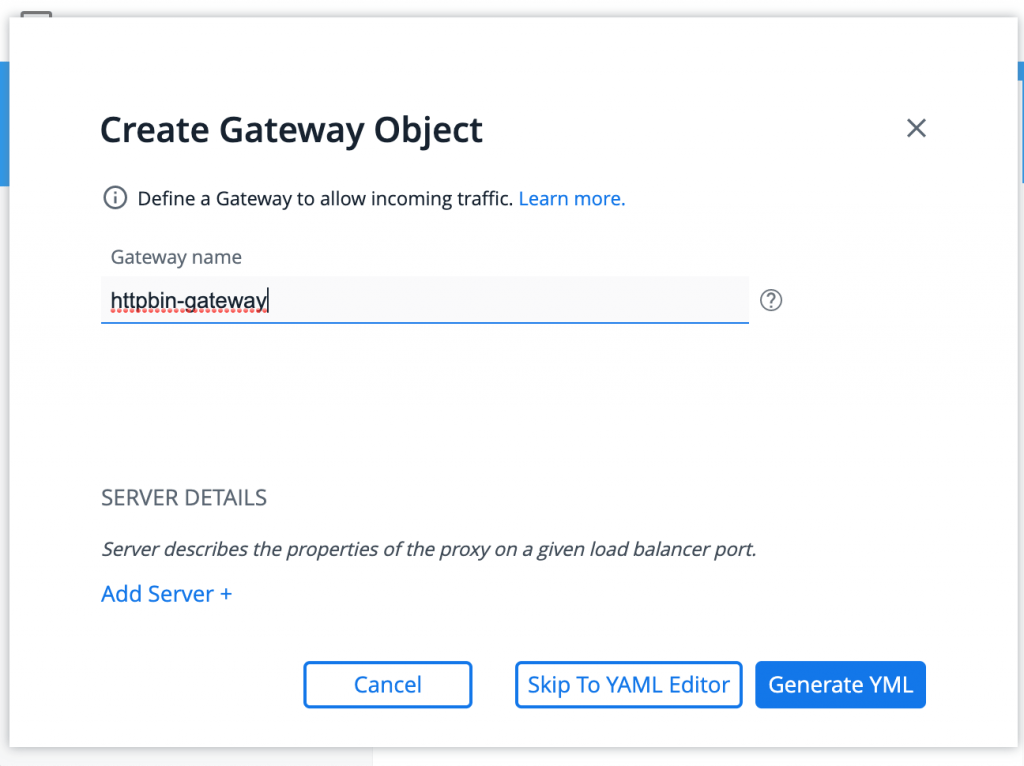The image size is (1024, 766).
Task: Skip To YAML Editor
Action: [x=628, y=684]
